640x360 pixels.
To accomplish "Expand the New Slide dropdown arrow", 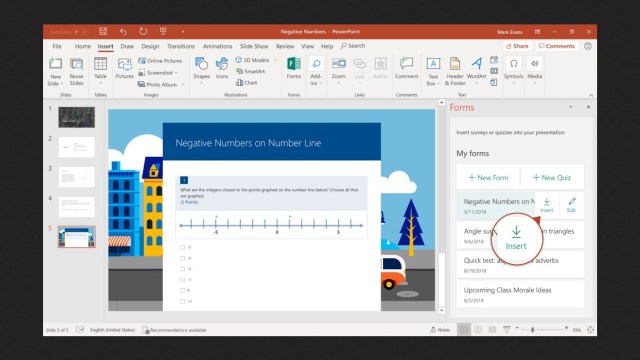I will 62,83.
